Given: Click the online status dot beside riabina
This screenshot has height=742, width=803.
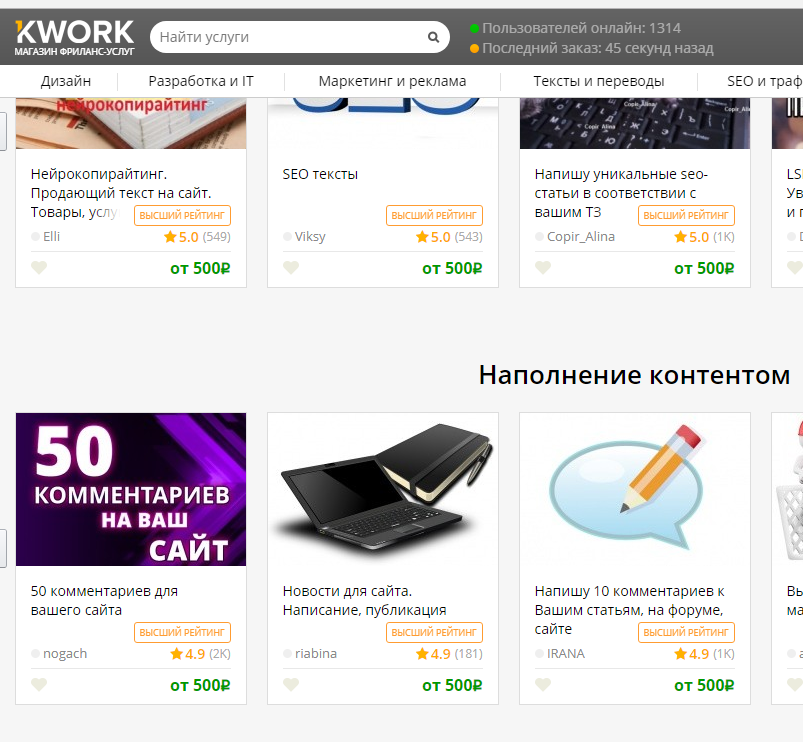Looking at the screenshot, I should [287, 653].
